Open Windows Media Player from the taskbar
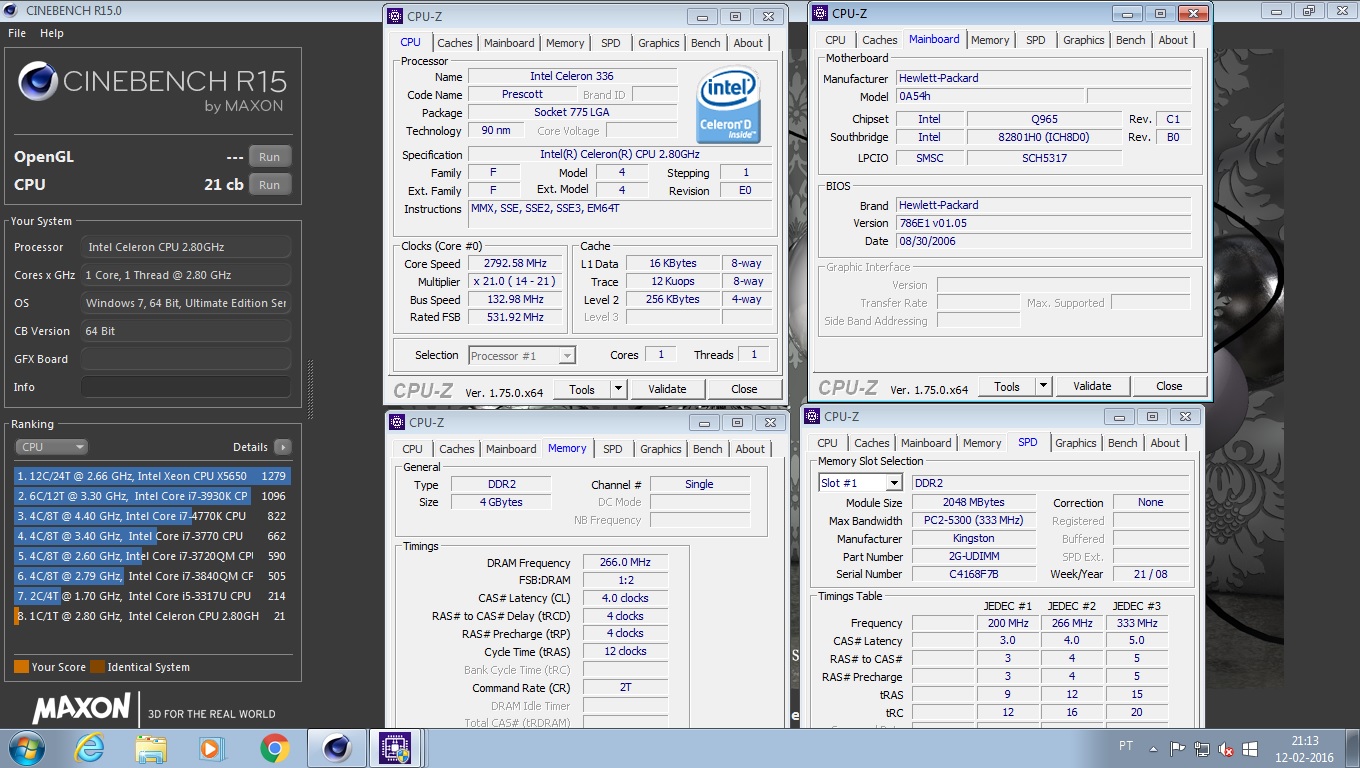This screenshot has height=768, width=1360. (x=212, y=748)
